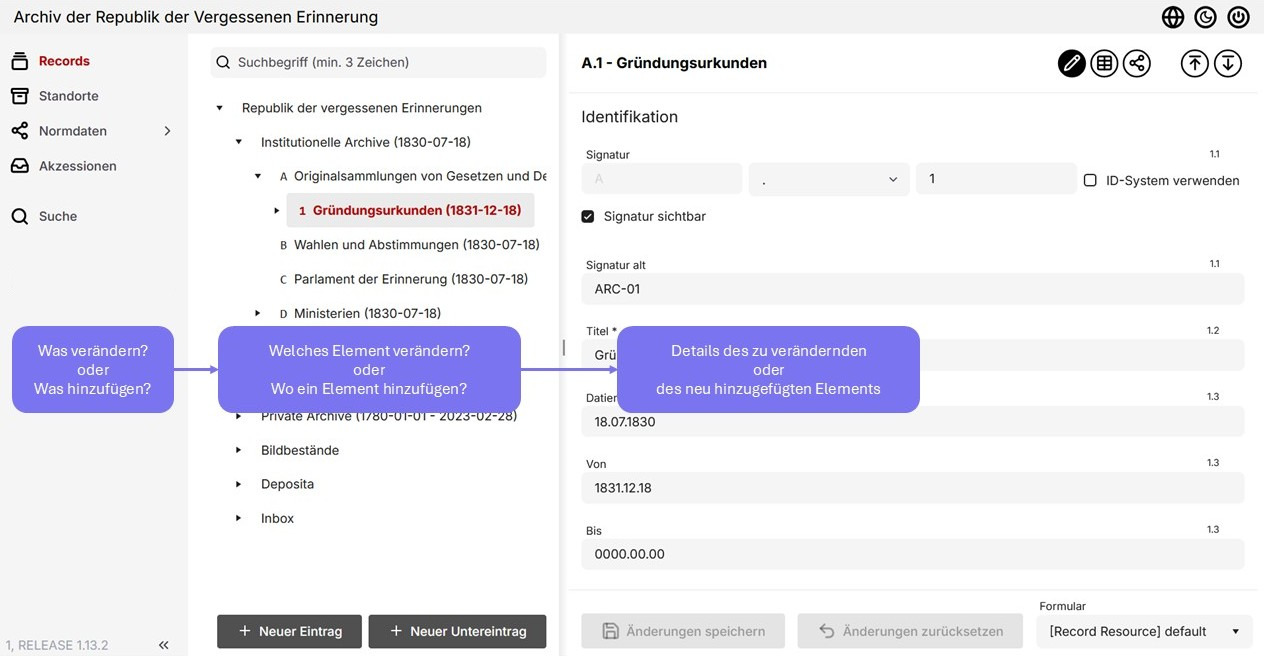Select the Formular dropdown Record Resource default
Image resolution: width=1264 pixels, height=656 pixels.
click(1143, 631)
